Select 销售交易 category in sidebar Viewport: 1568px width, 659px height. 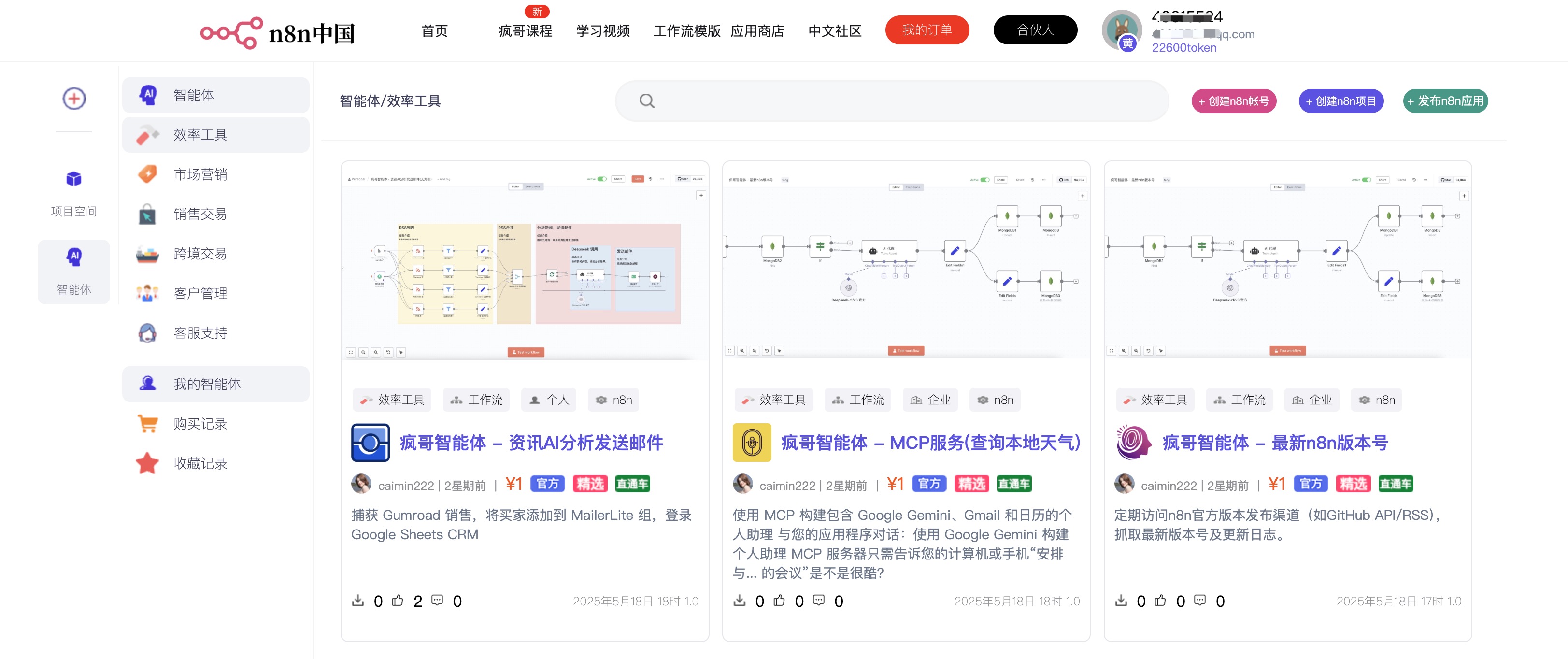[x=215, y=214]
